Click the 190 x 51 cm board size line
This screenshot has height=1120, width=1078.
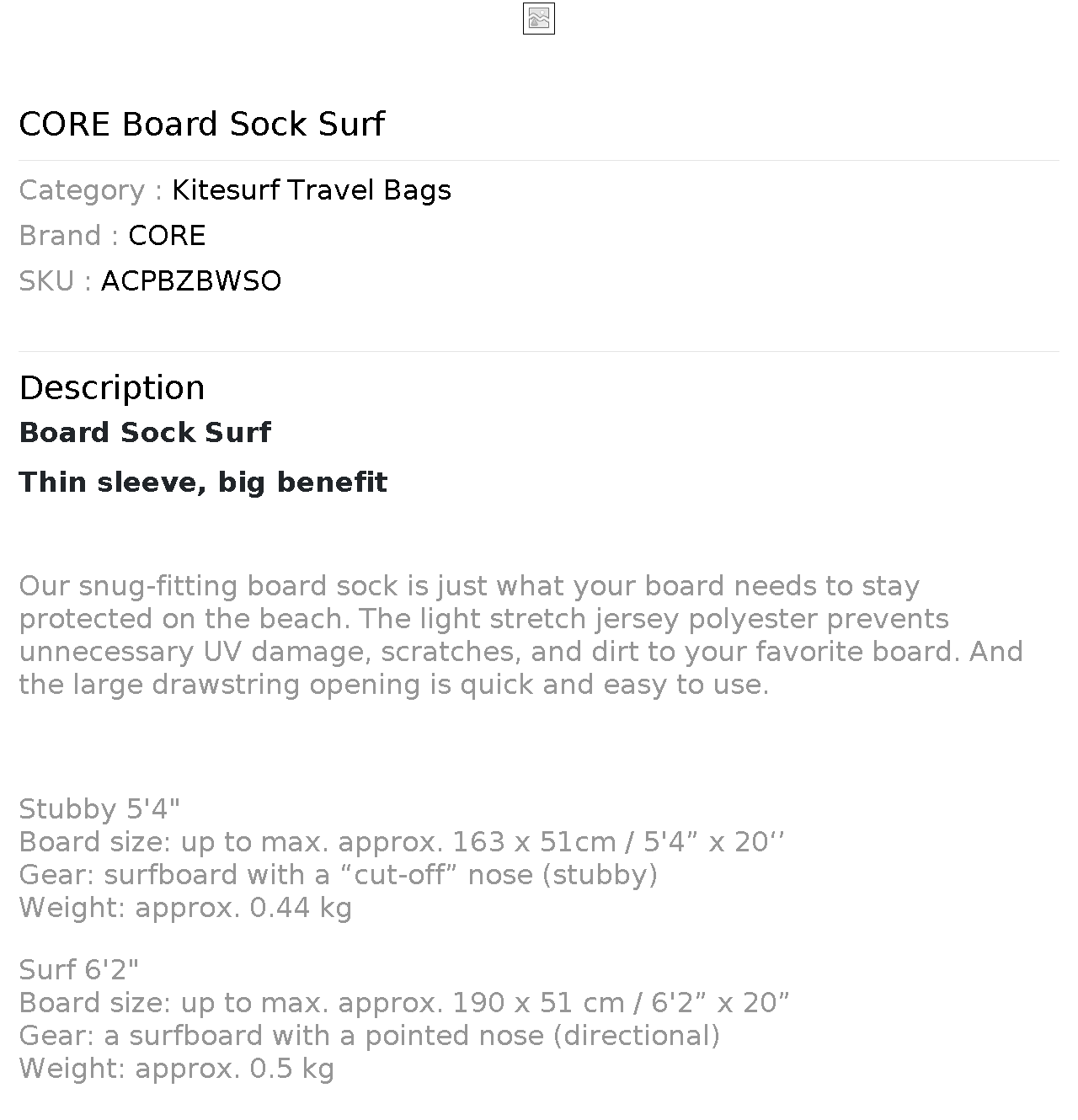point(404,1003)
